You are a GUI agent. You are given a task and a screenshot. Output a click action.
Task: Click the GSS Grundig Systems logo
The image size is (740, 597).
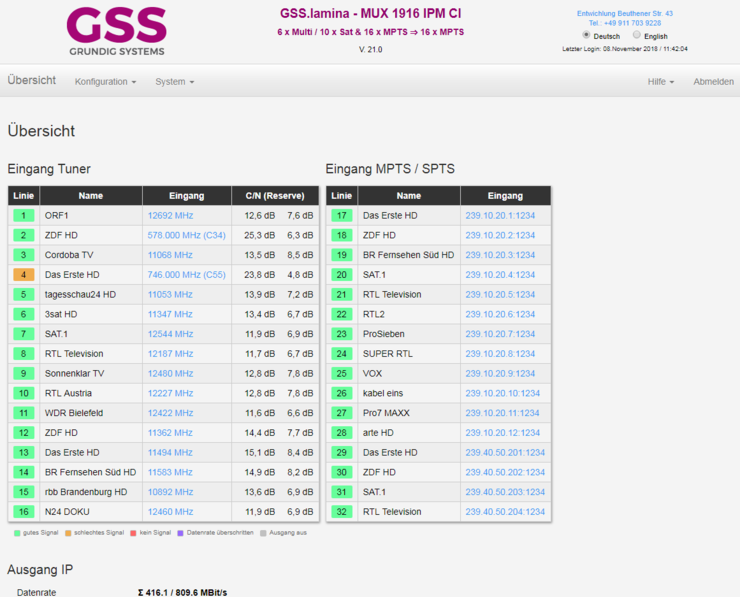click(x=117, y=31)
